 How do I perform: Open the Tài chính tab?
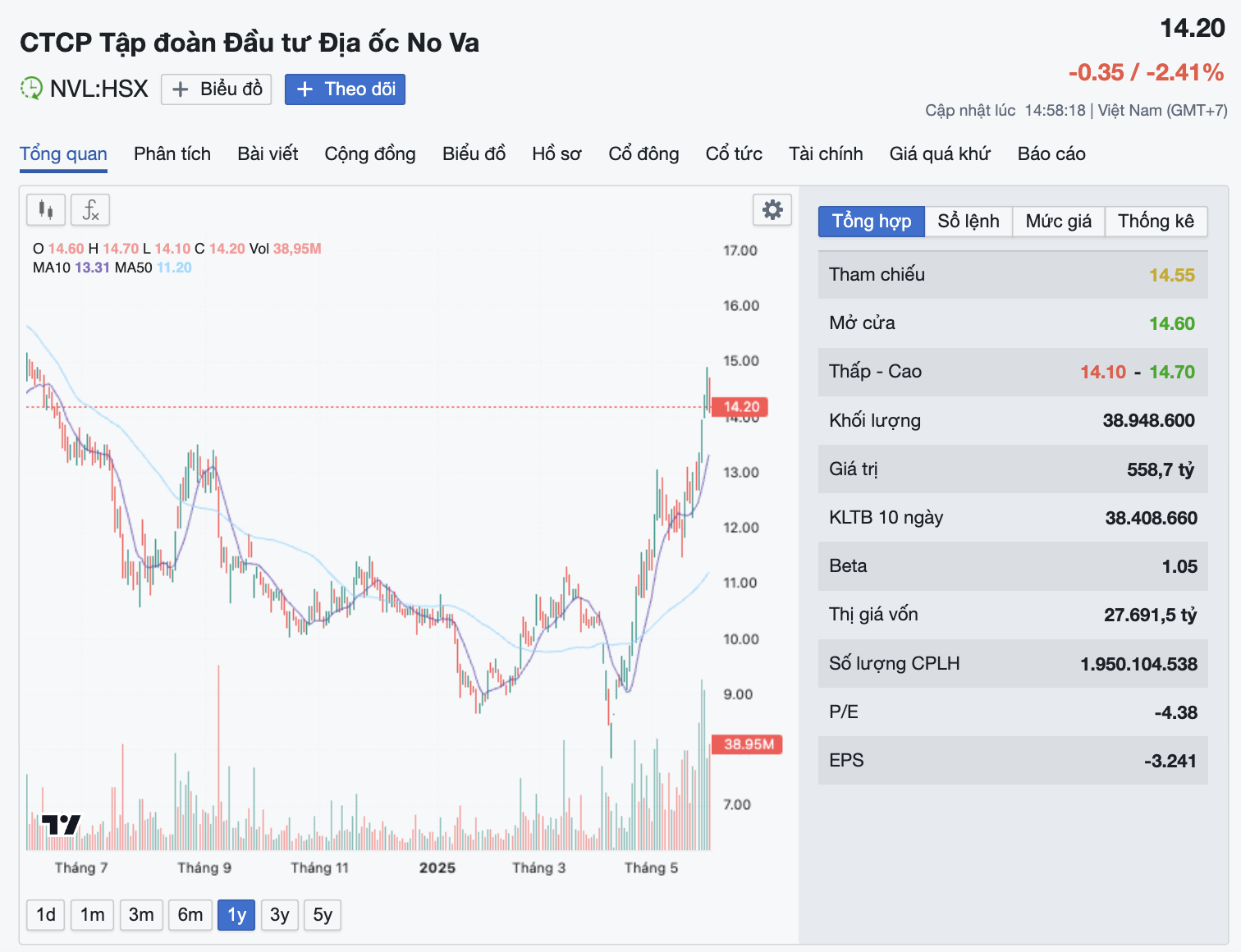pos(826,154)
